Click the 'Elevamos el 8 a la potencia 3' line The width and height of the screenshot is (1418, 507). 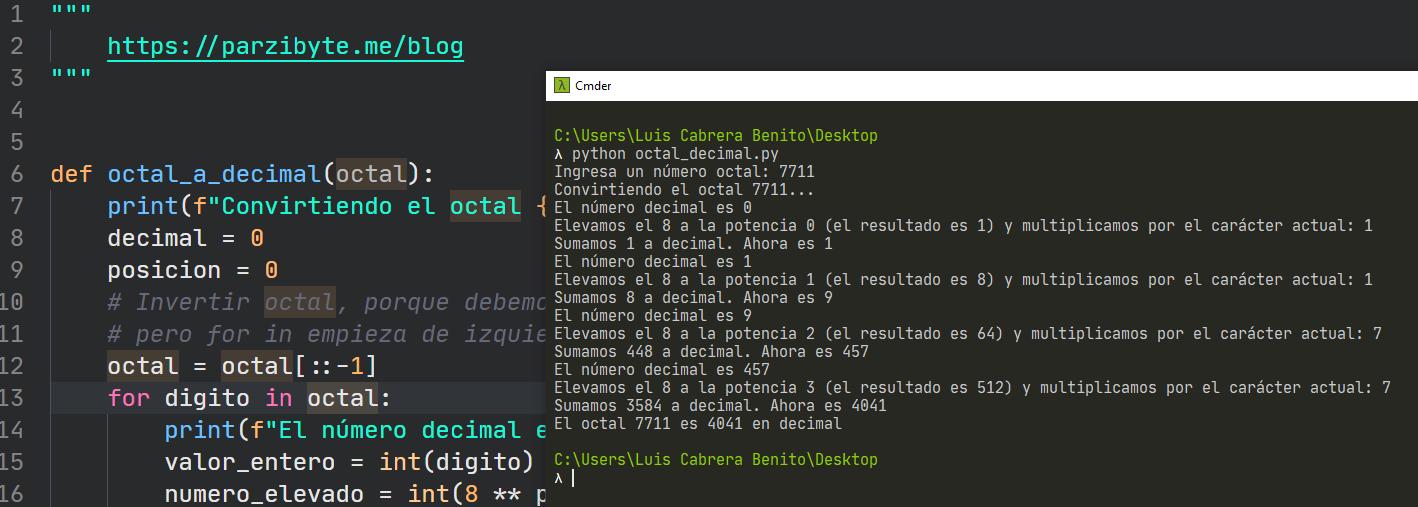point(972,387)
